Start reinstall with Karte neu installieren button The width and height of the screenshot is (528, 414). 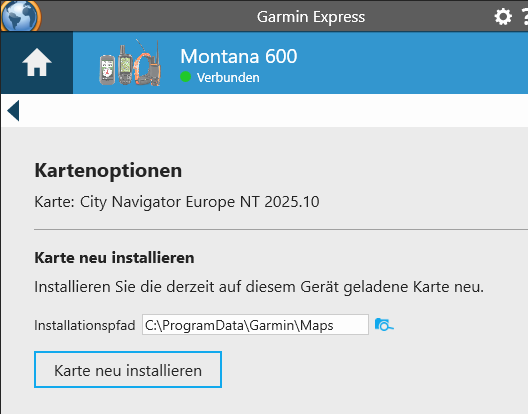pyautogui.click(x=128, y=370)
